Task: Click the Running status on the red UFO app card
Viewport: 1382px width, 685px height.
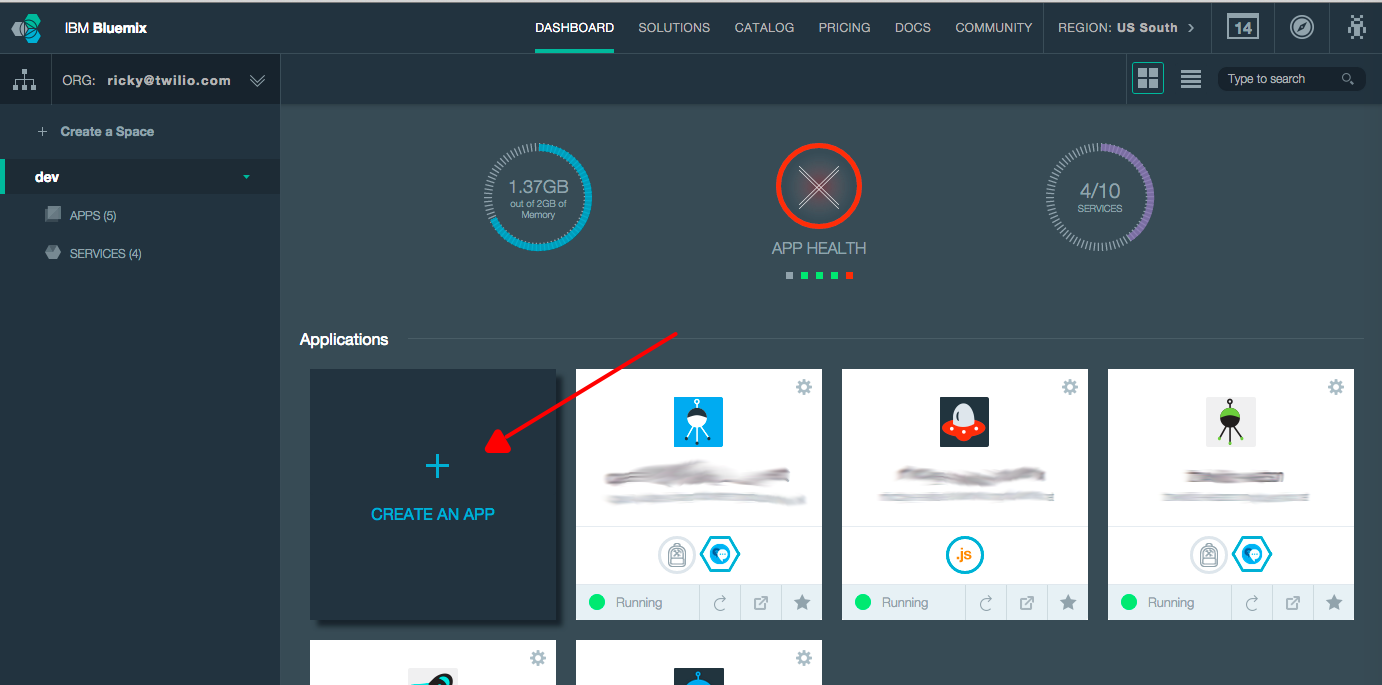Action: click(x=893, y=603)
